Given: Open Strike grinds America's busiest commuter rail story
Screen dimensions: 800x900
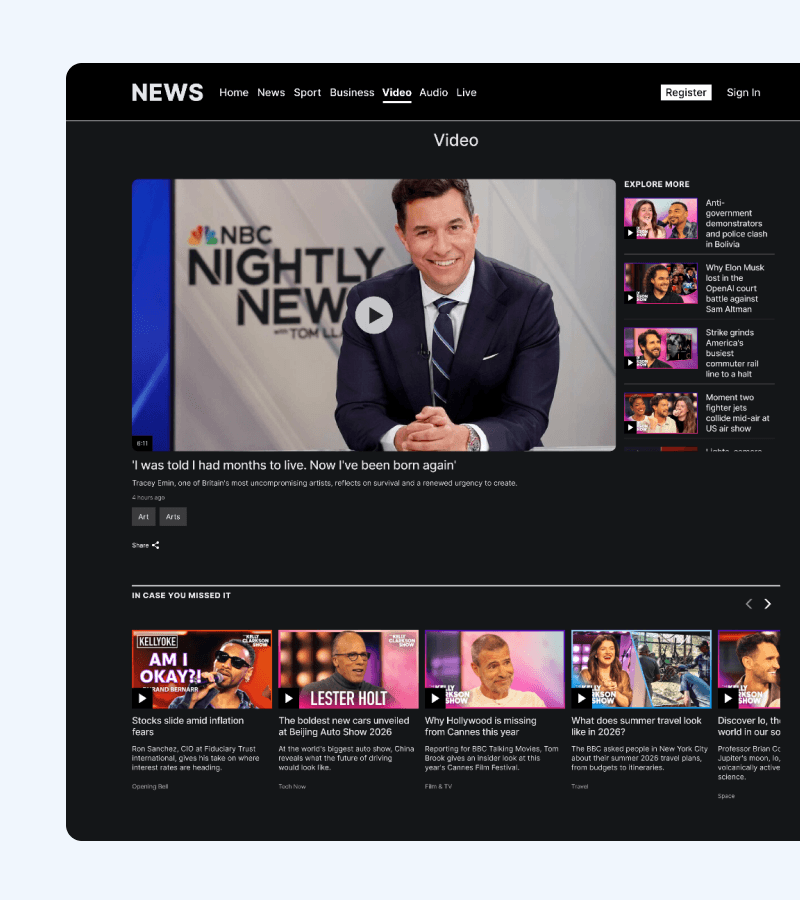Looking at the screenshot, I should (x=732, y=353).
